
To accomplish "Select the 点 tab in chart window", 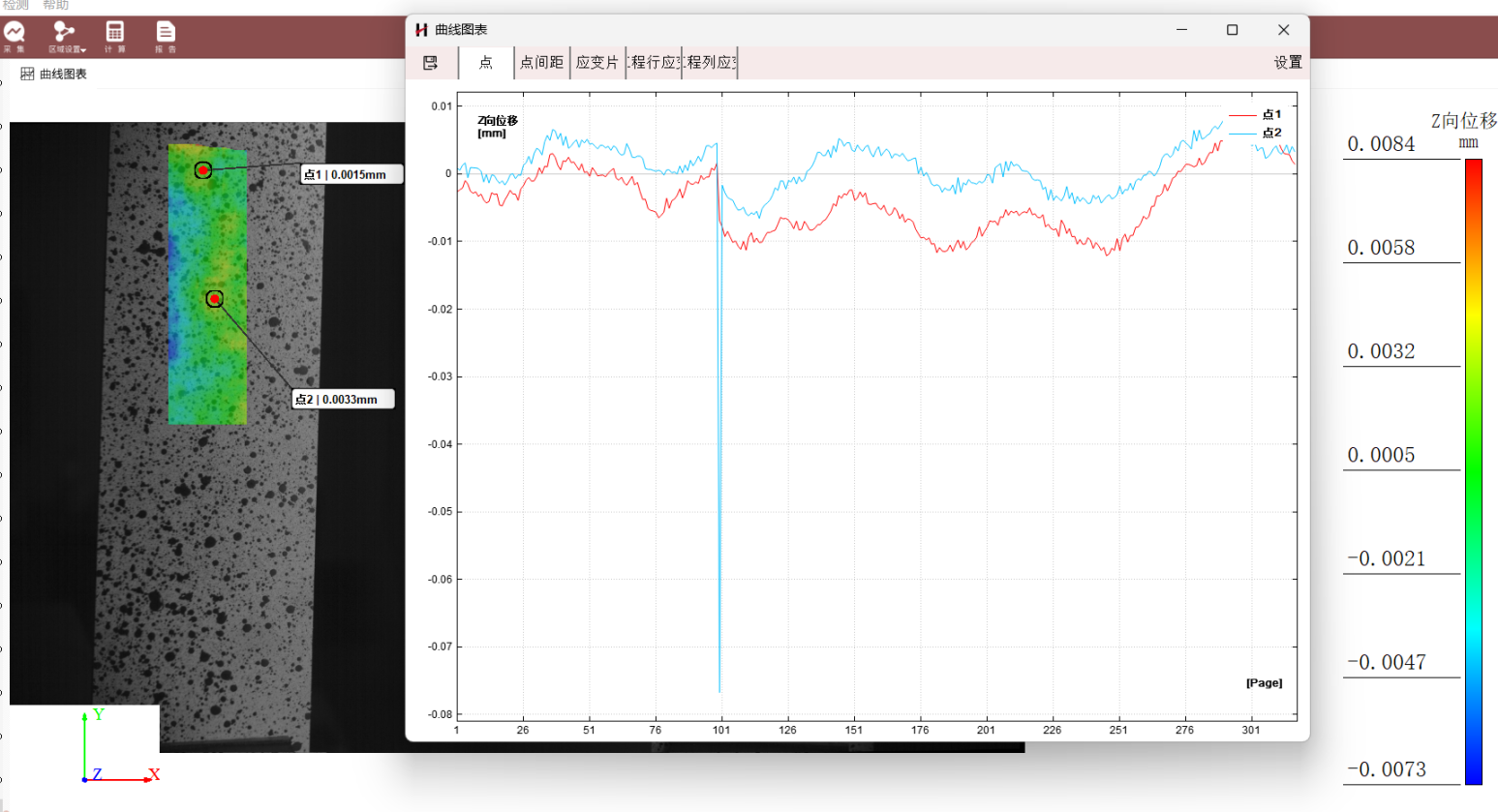I will click(x=486, y=63).
